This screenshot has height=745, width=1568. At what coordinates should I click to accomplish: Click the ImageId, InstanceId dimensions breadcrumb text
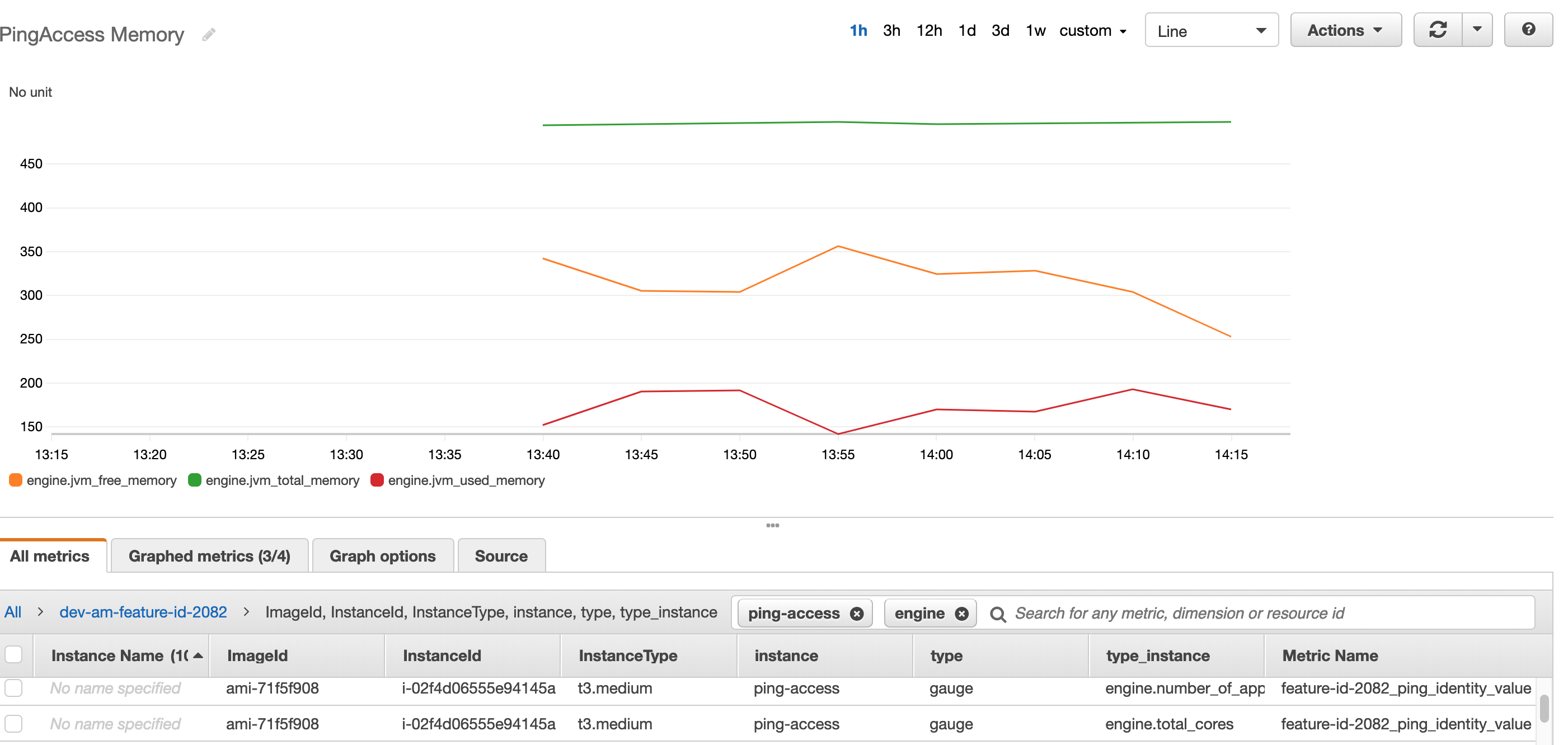pos(491,612)
